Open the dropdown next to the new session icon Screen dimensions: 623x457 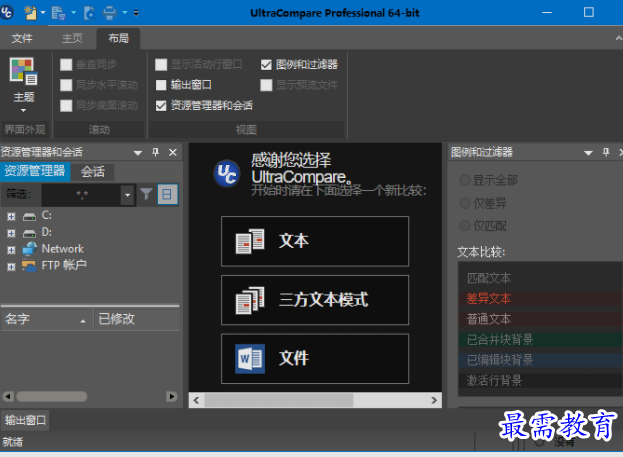click(x=43, y=13)
